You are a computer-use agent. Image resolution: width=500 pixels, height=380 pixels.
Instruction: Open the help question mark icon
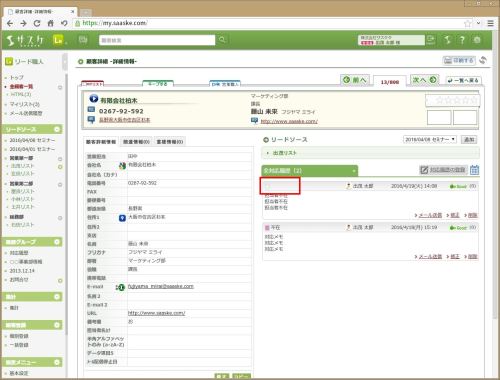pos(462,40)
